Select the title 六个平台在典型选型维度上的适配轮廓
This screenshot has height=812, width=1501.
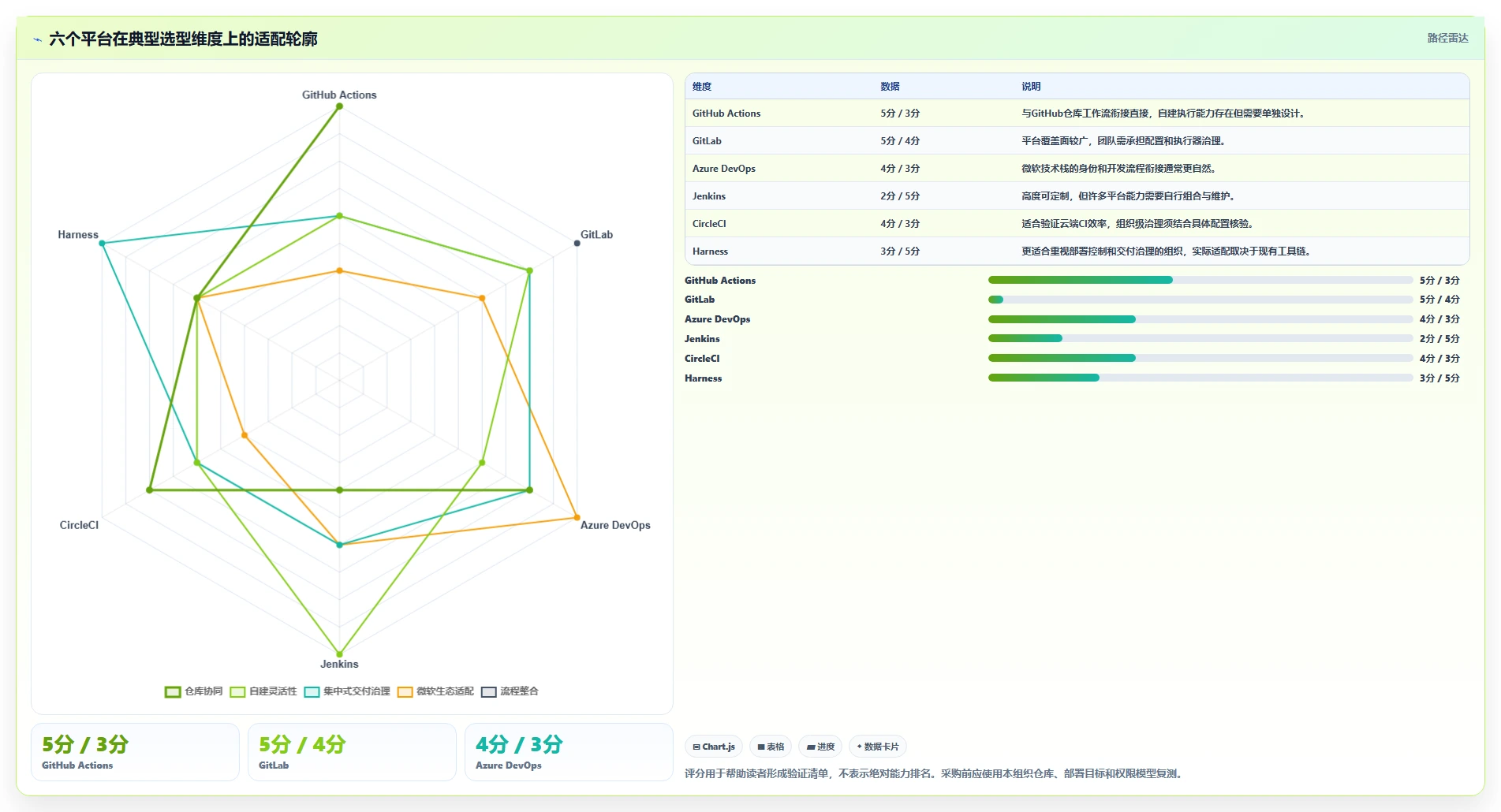pos(183,39)
